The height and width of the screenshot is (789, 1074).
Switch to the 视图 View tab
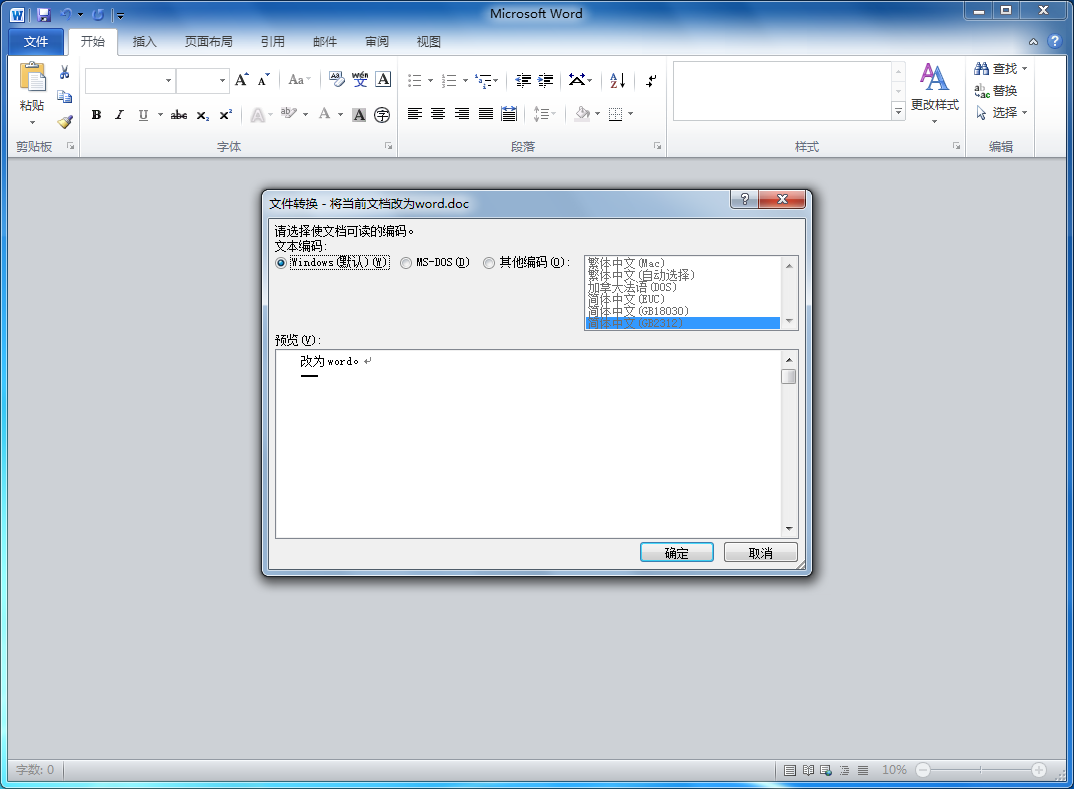coord(429,42)
